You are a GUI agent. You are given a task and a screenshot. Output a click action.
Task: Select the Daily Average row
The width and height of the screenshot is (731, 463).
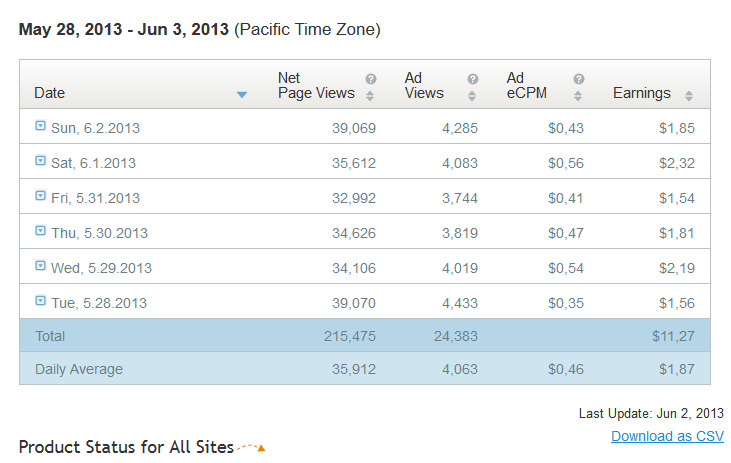coord(364,369)
